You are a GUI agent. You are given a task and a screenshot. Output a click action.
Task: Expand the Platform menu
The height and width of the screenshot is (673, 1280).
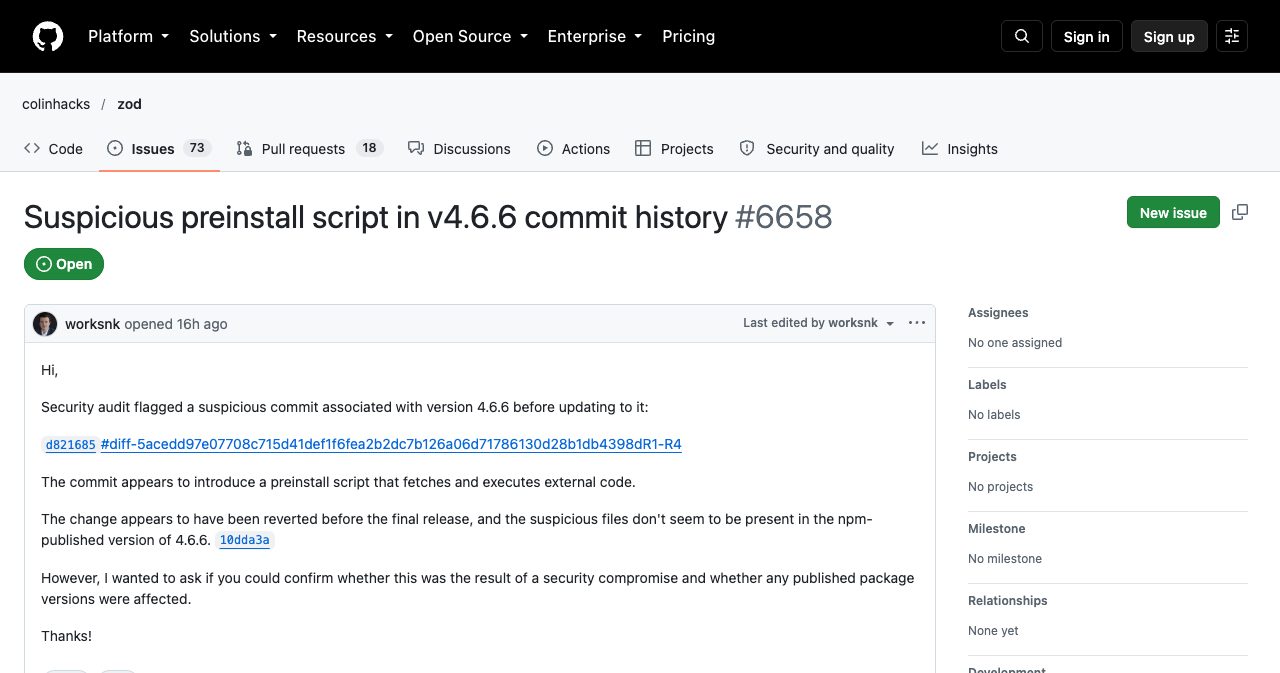[128, 36]
